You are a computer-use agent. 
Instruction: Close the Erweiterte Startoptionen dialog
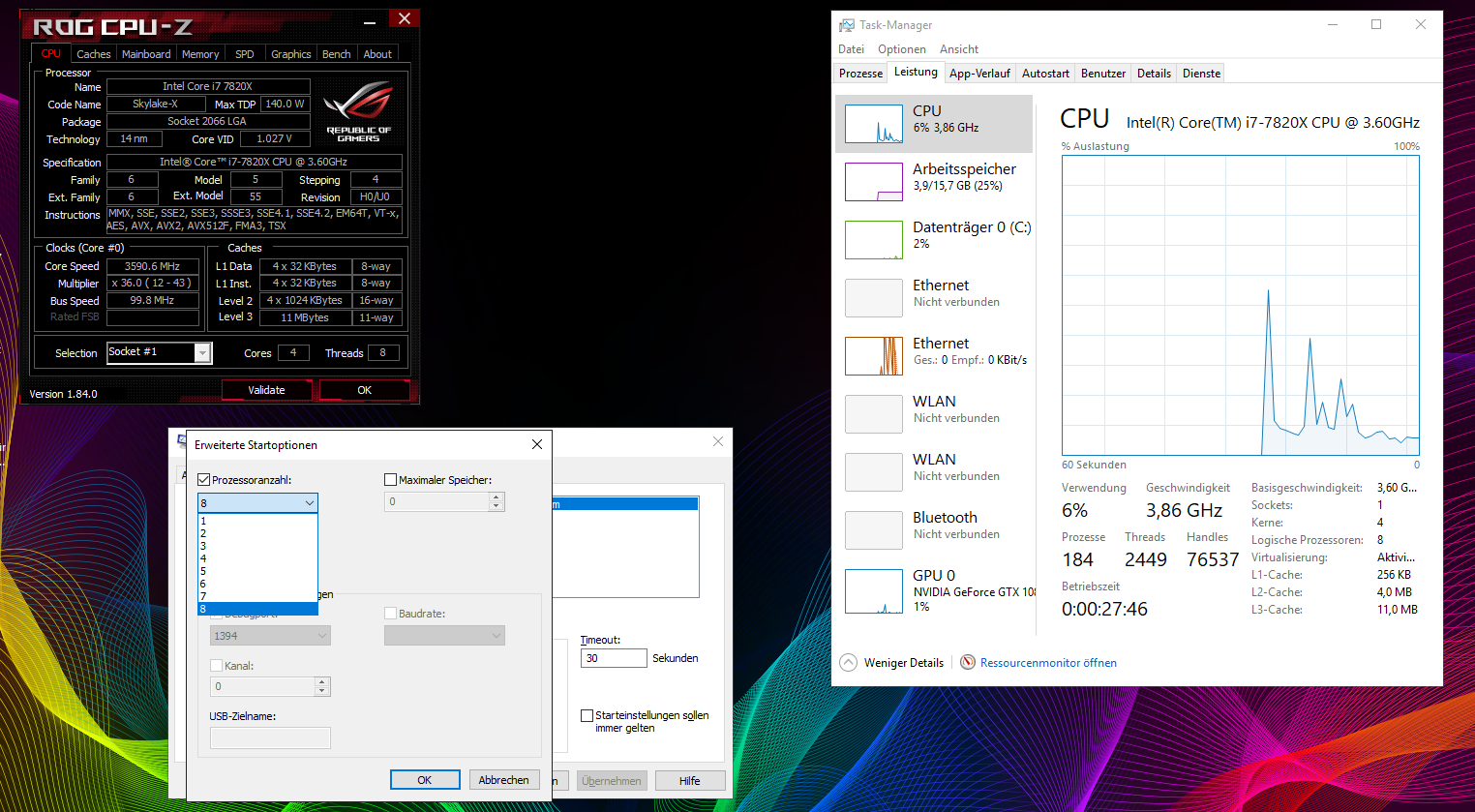pos(537,444)
